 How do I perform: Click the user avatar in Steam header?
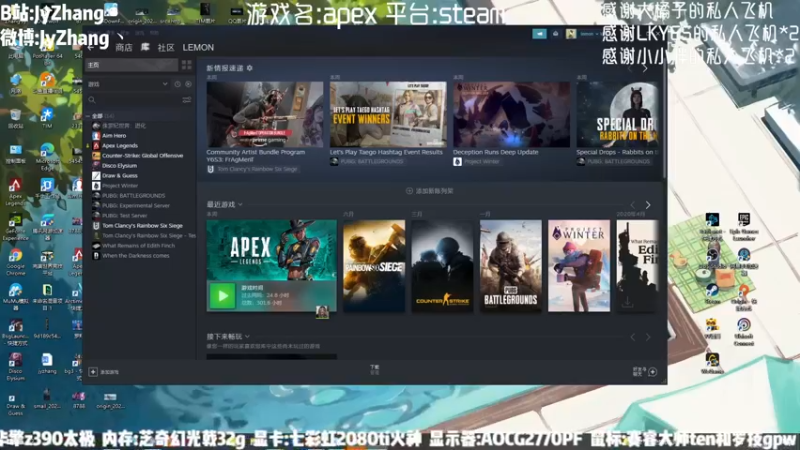pos(571,34)
